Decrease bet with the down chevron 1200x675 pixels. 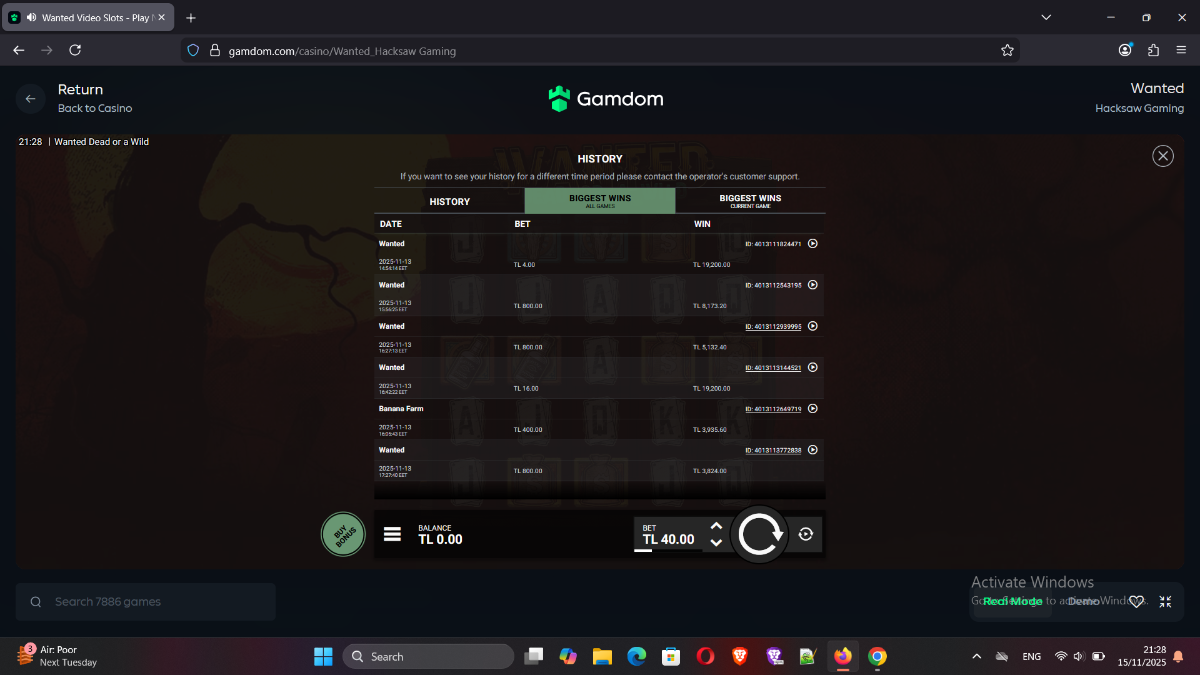716,543
